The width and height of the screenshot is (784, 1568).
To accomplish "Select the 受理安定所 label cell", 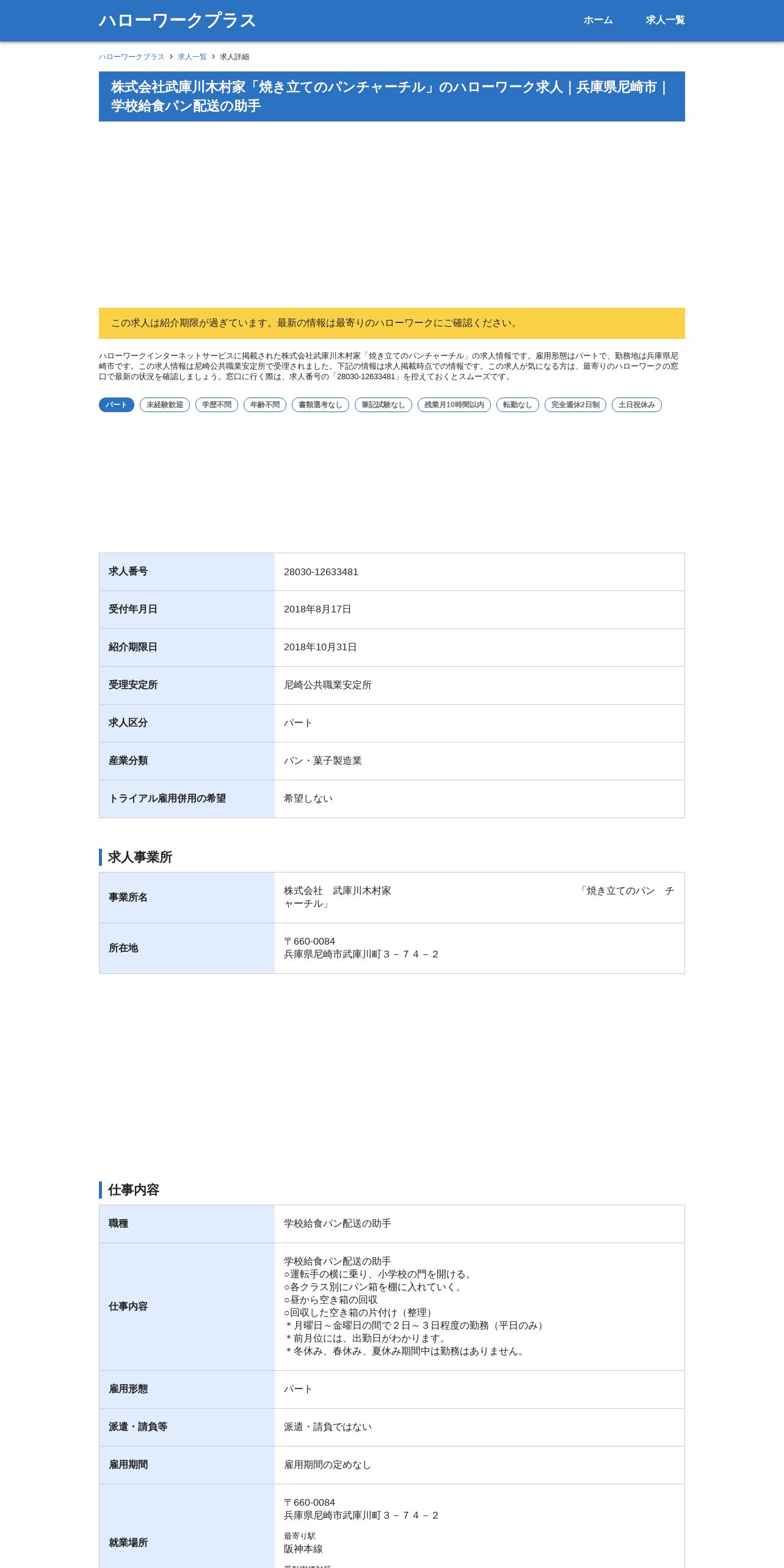I will tap(187, 686).
